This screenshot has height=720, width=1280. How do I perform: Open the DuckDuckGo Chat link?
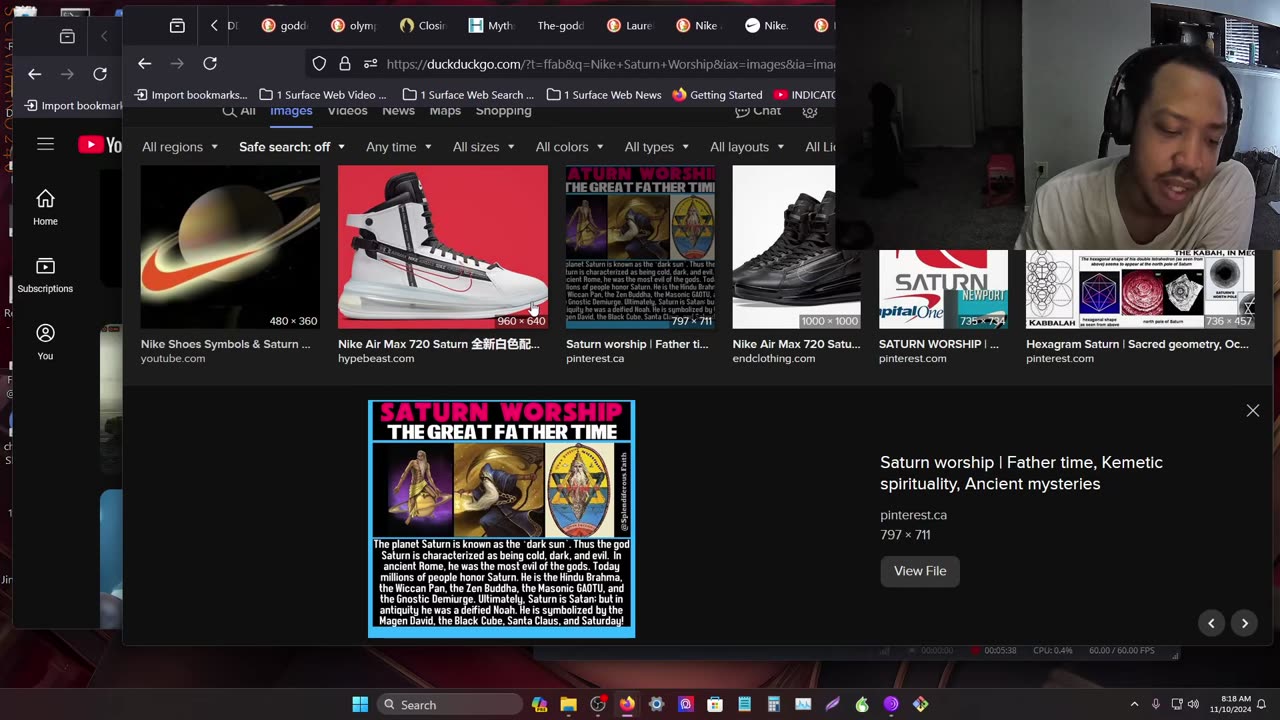[759, 111]
